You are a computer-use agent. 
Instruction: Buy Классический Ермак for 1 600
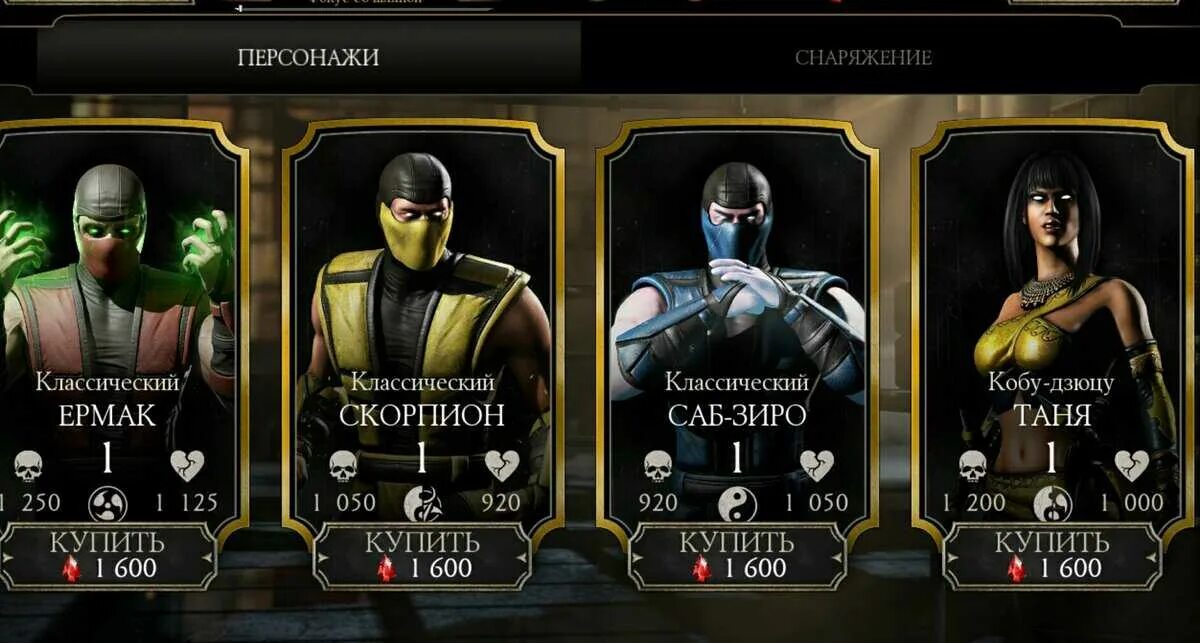pyautogui.click(x=109, y=556)
